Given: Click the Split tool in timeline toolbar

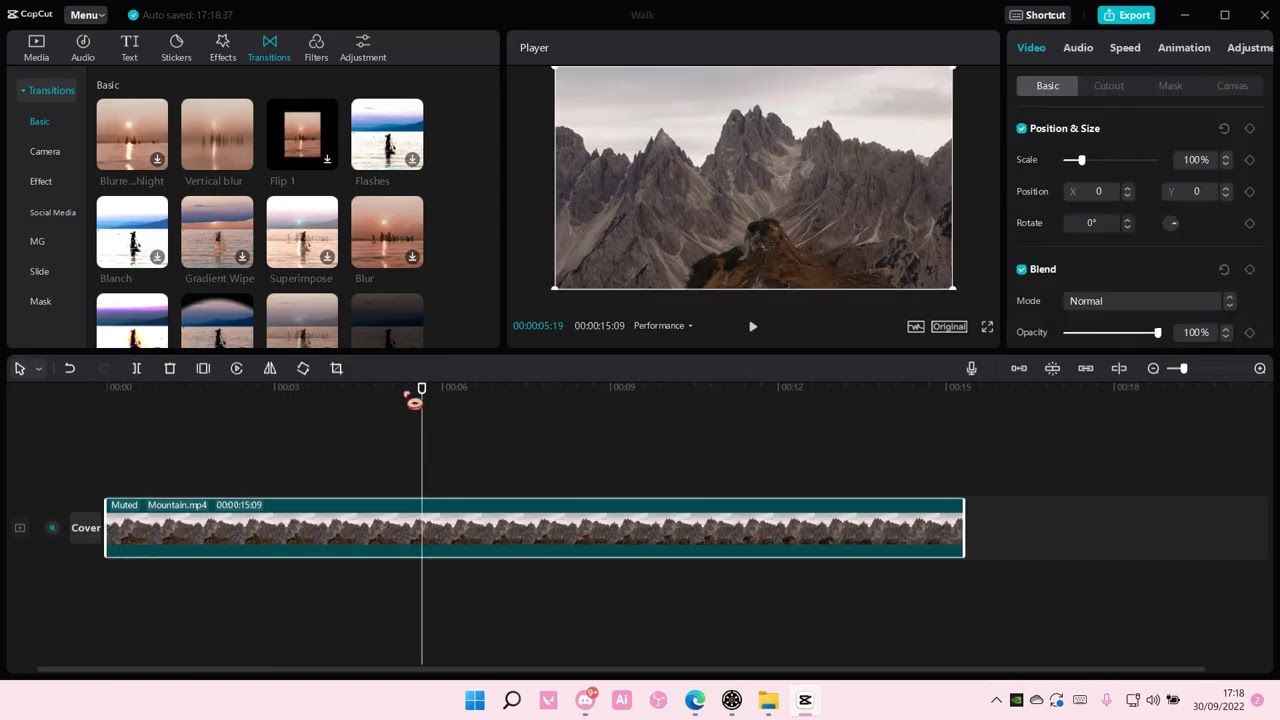Looking at the screenshot, I should click(x=137, y=369).
